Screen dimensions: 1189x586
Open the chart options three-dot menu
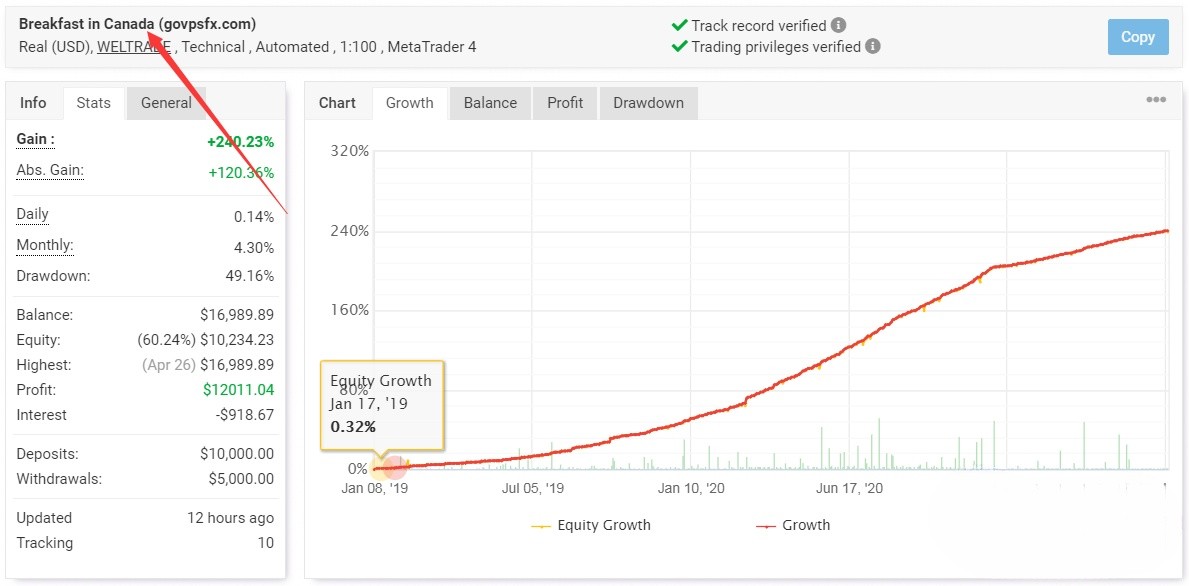tap(1156, 100)
